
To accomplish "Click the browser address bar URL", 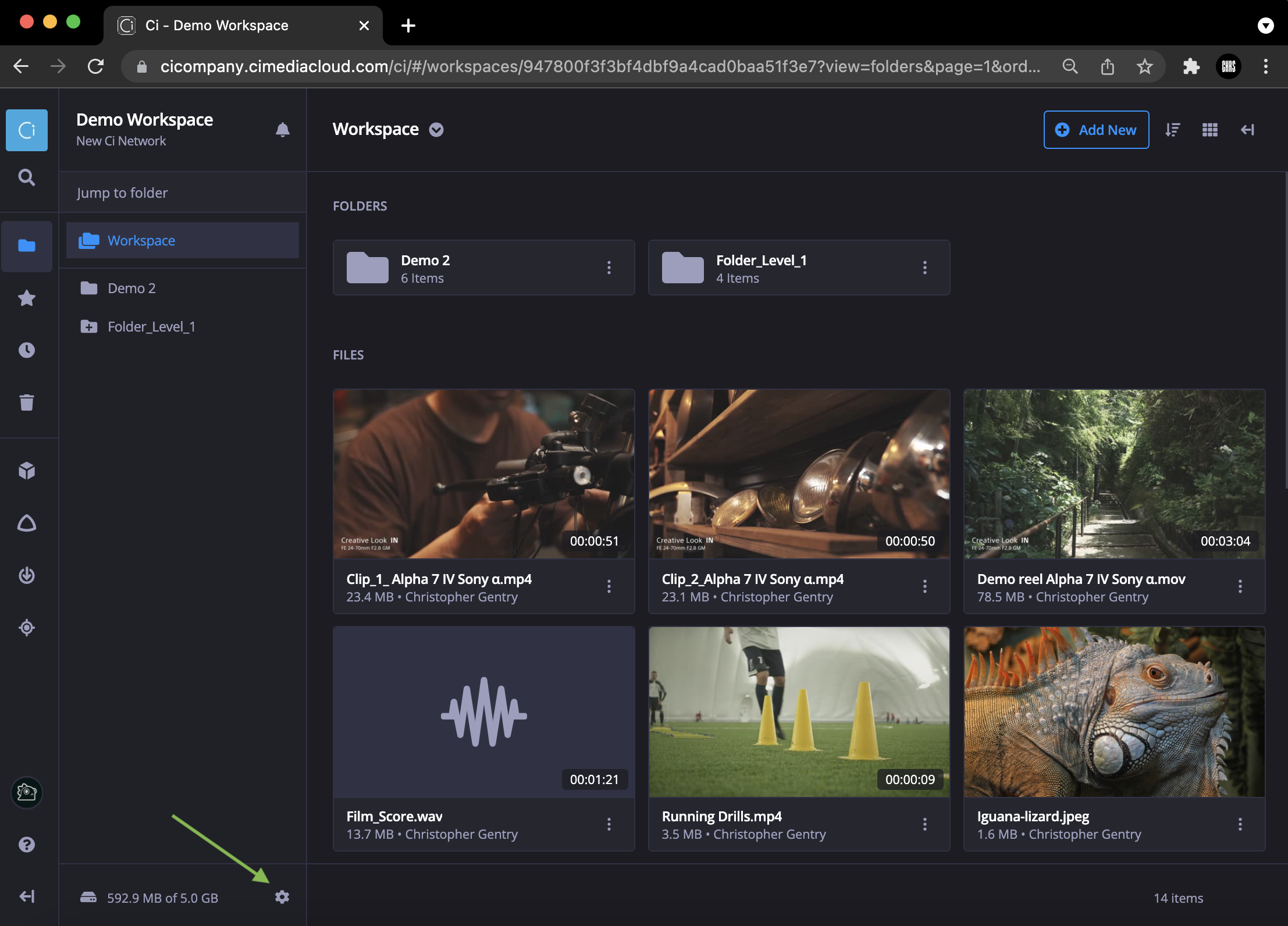I will tap(599, 66).
